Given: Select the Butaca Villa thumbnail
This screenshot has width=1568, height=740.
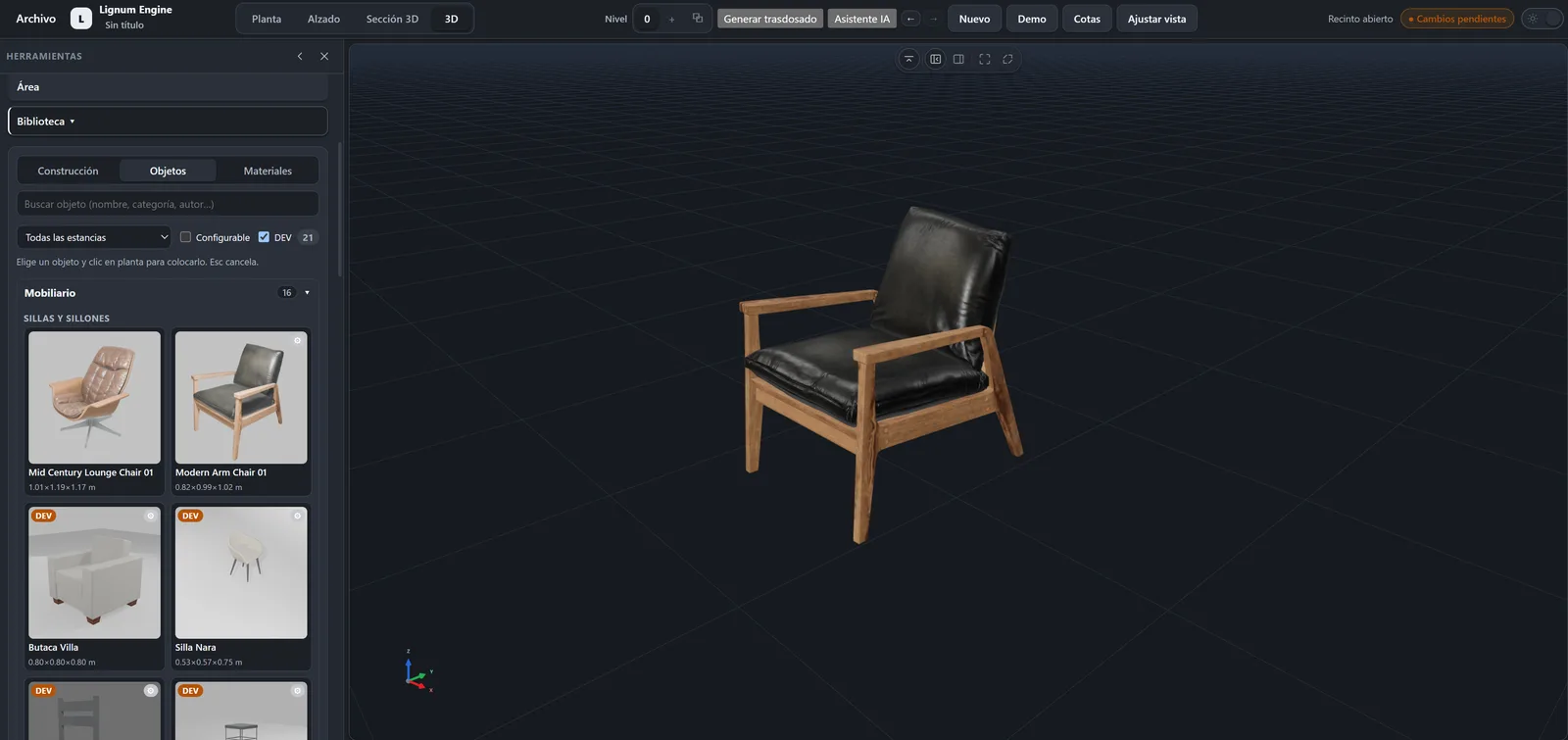Looking at the screenshot, I should pos(94,572).
